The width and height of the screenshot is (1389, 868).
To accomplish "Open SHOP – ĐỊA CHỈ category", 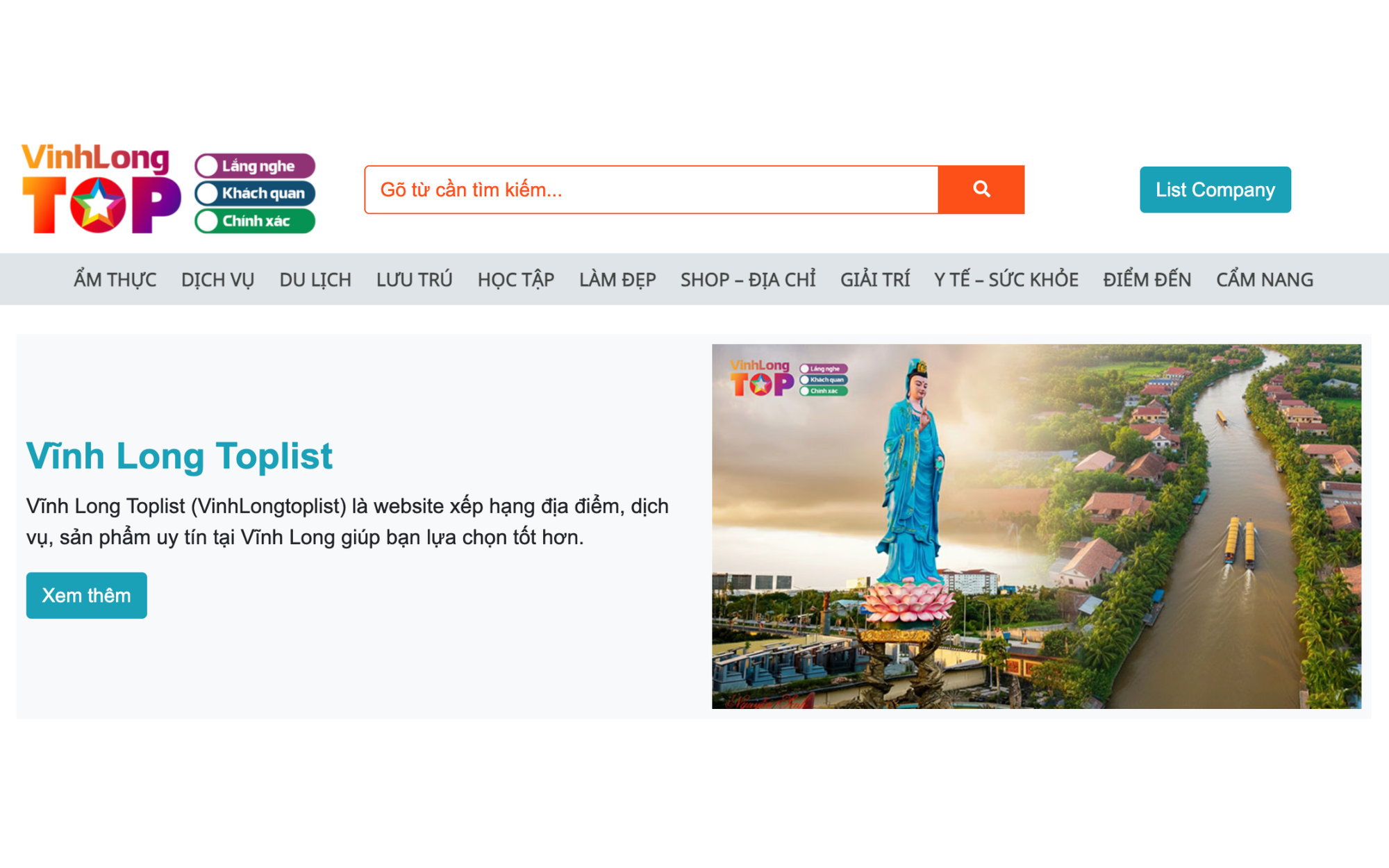I will click(748, 279).
